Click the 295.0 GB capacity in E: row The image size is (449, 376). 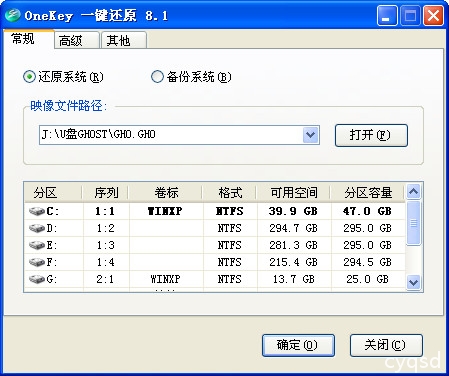pos(367,245)
